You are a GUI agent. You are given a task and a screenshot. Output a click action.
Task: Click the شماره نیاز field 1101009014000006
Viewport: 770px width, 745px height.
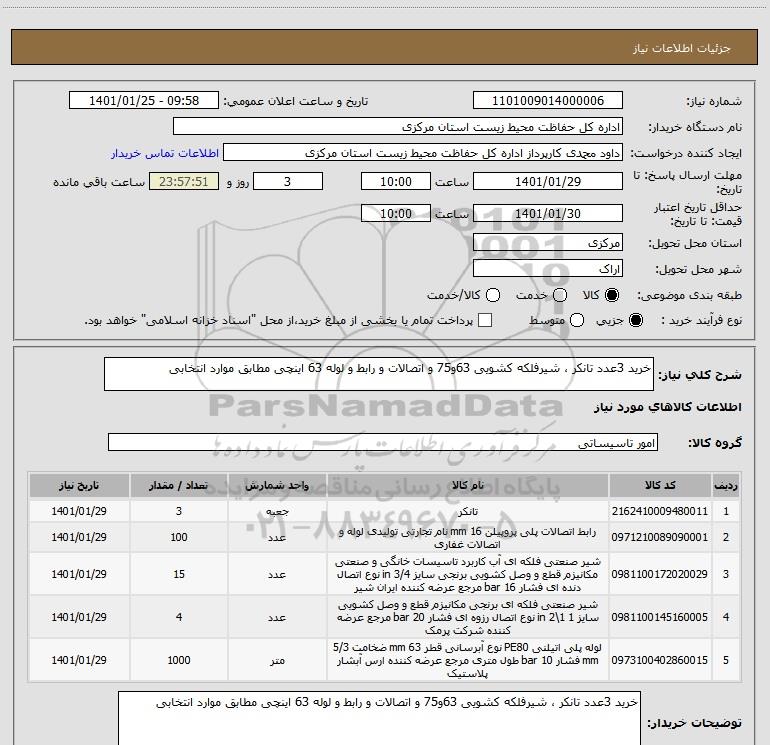coord(548,101)
